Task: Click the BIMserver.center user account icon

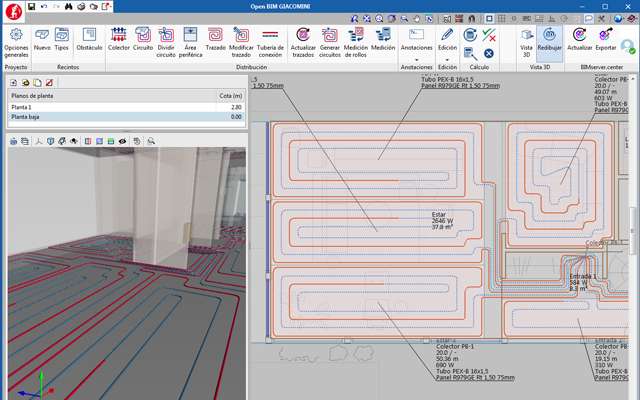Action: point(628,46)
